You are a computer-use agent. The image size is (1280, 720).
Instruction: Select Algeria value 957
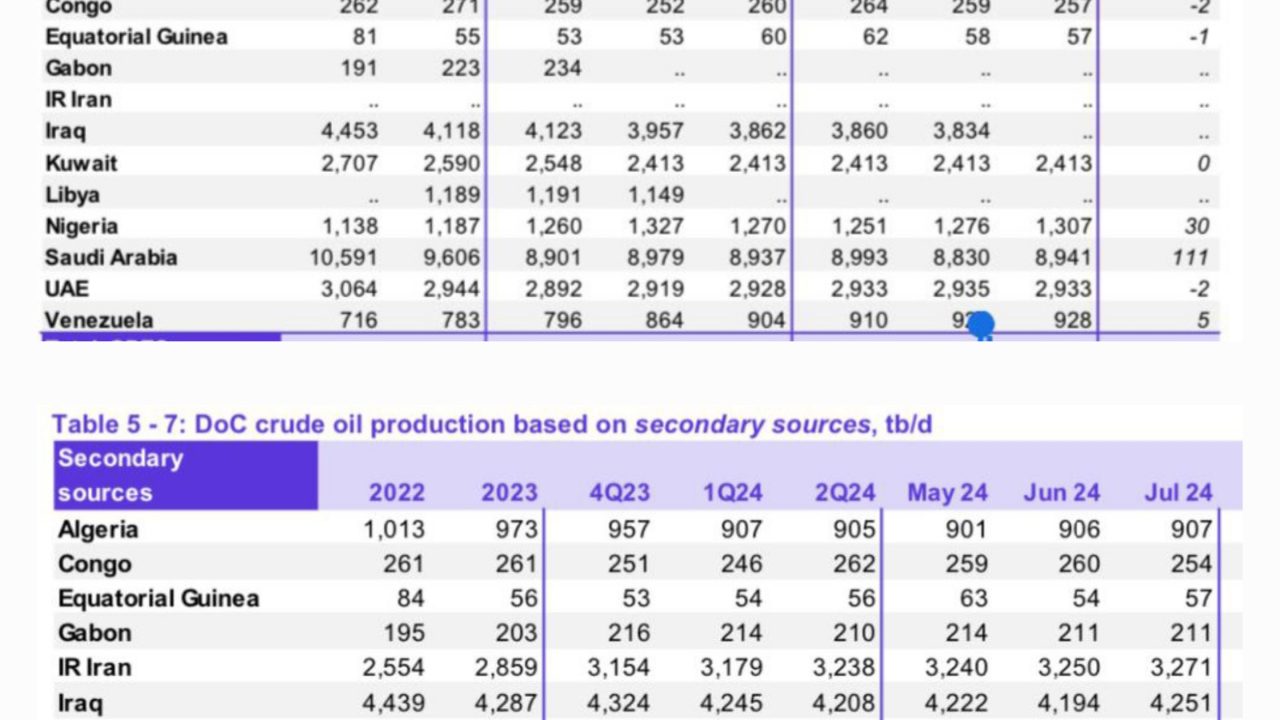point(629,529)
